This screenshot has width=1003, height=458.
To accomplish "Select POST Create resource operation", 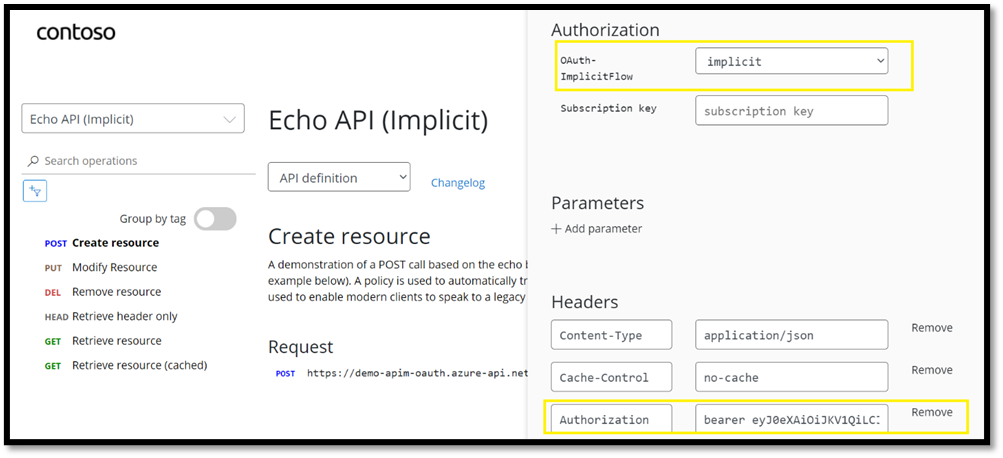I will 102,243.
